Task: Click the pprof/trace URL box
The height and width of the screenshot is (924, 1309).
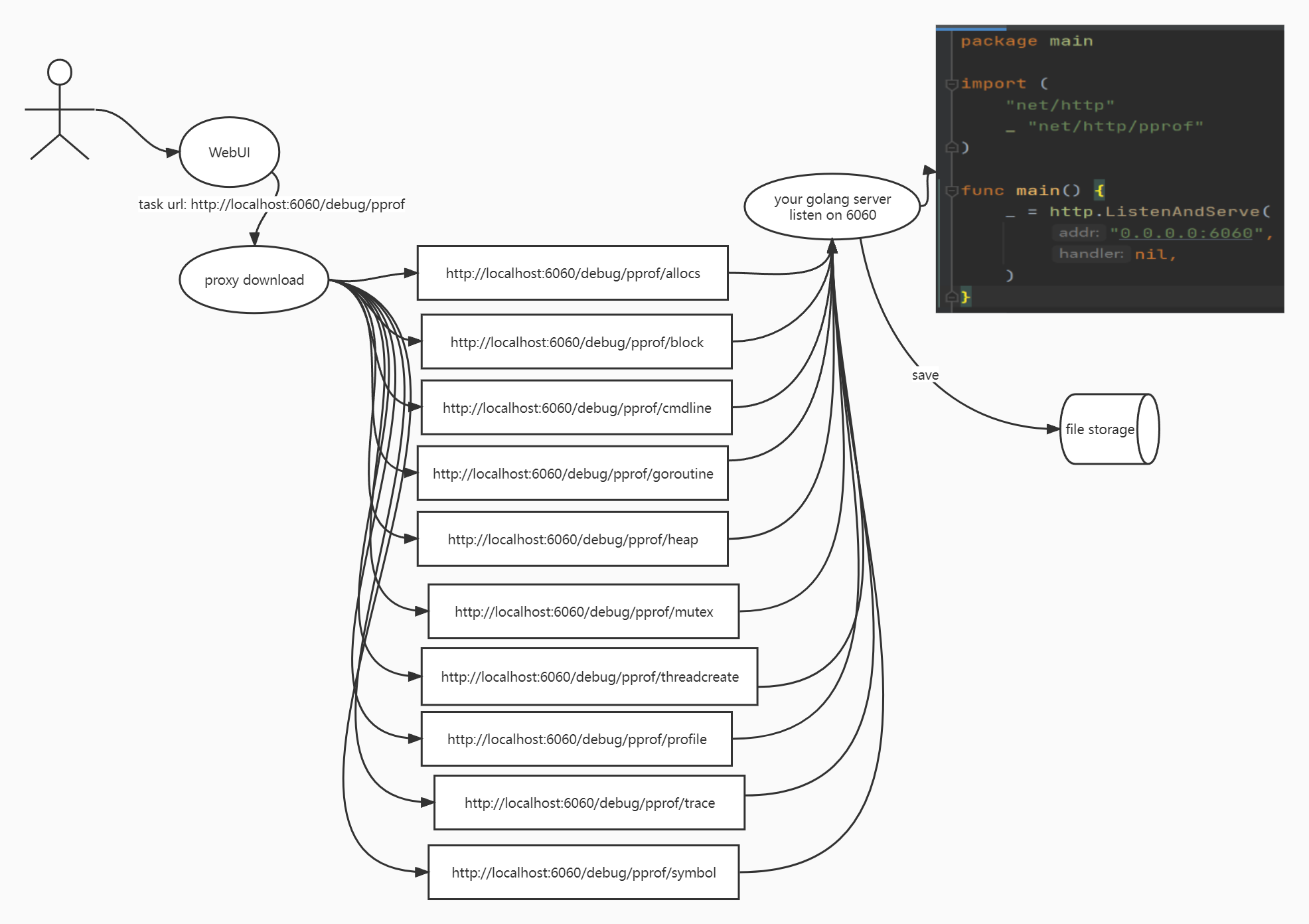Action: (x=589, y=803)
